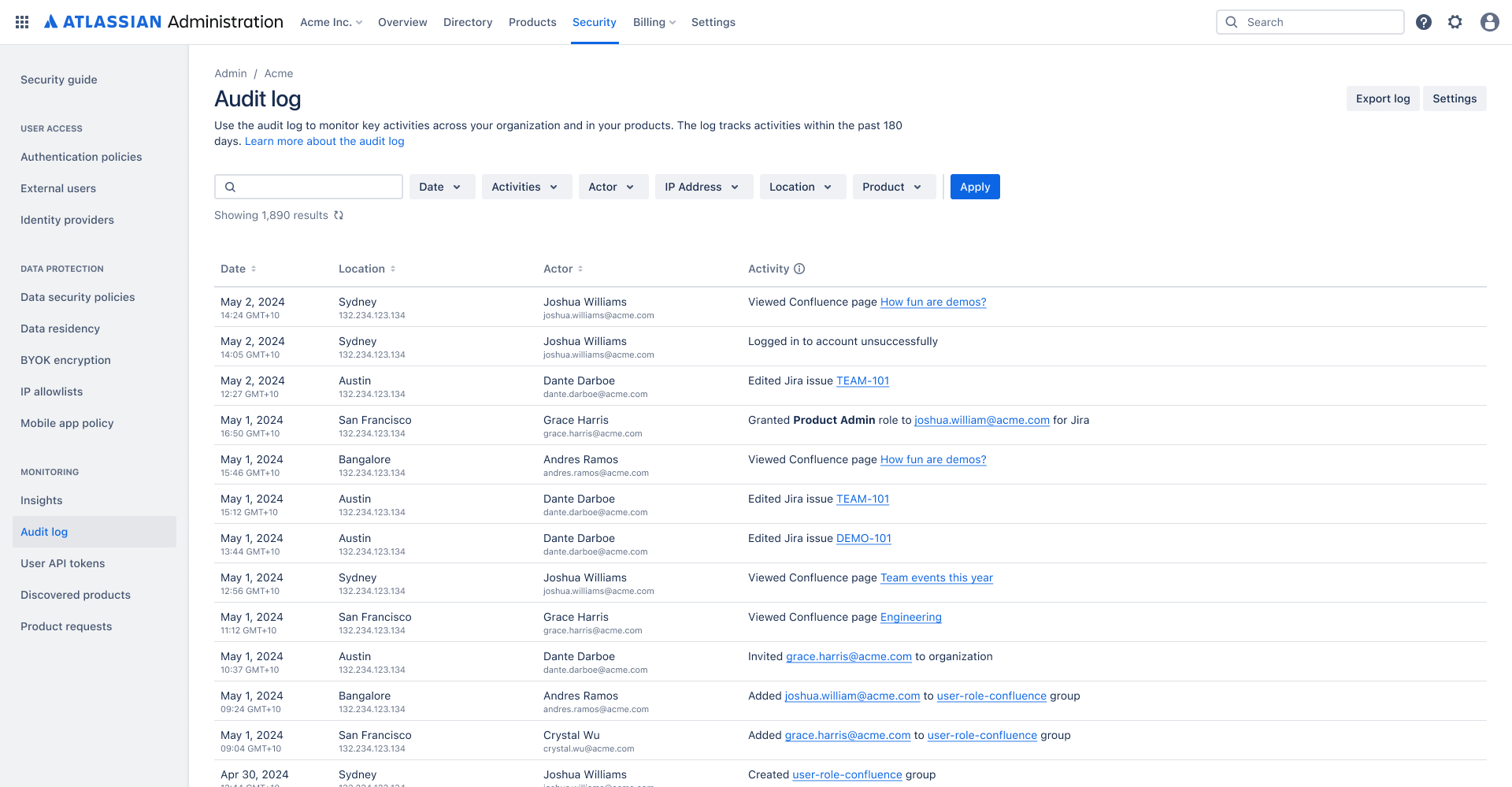The height and width of the screenshot is (787, 1512).
Task: Click the info icon beside Activity column
Action: (799, 269)
